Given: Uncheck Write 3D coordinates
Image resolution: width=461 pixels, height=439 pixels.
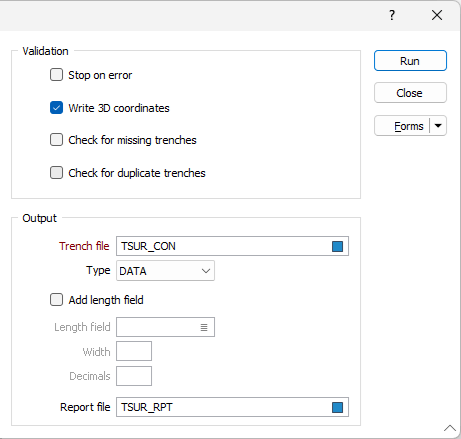Looking at the screenshot, I should coord(56,108).
